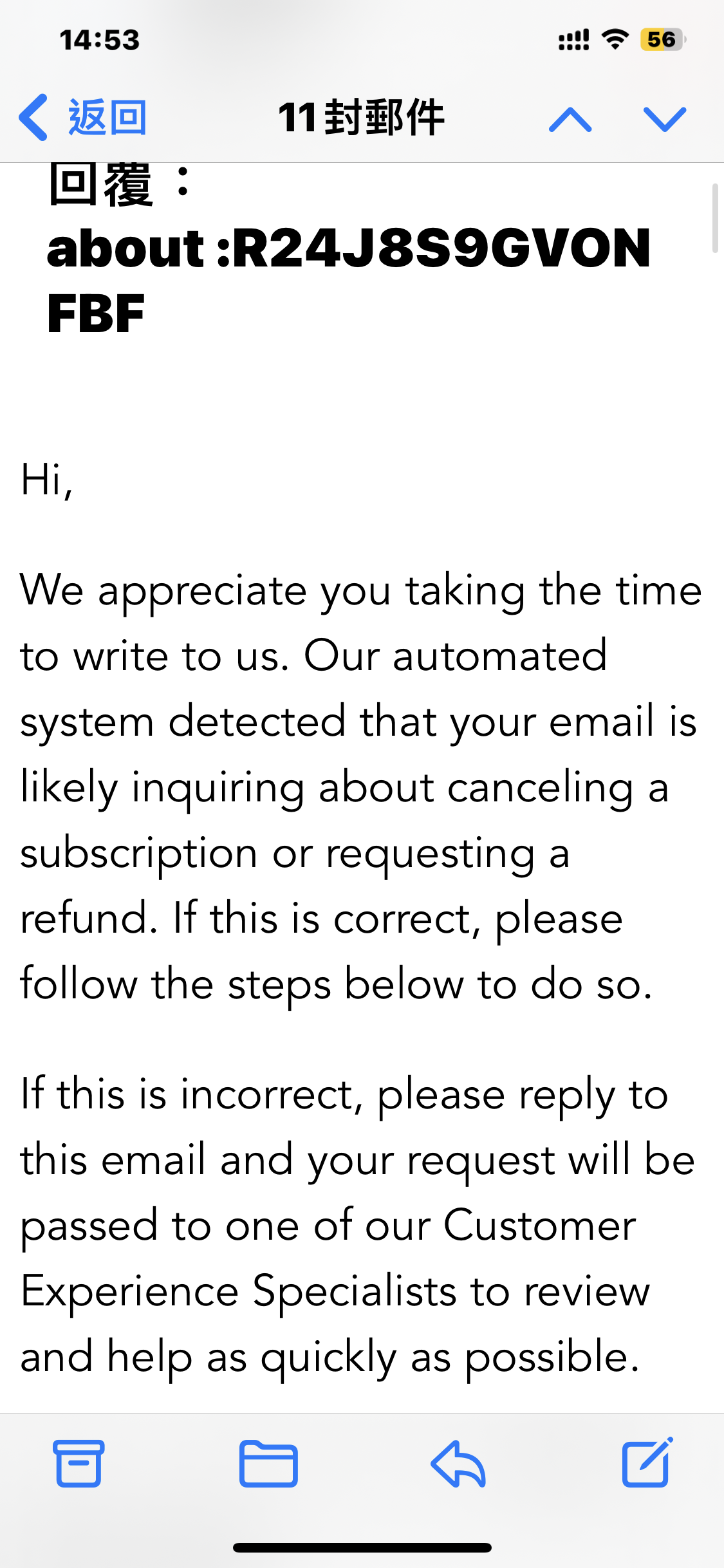
Task: Open the move-to-folder icon
Action: (268, 1463)
